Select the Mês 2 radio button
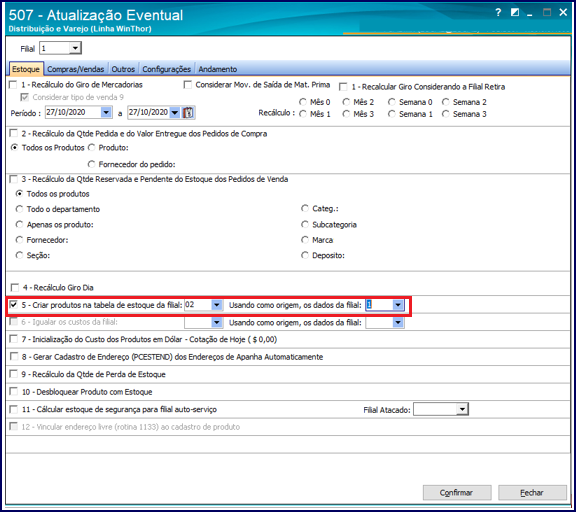 pyautogui.click(x=346, y=102)
